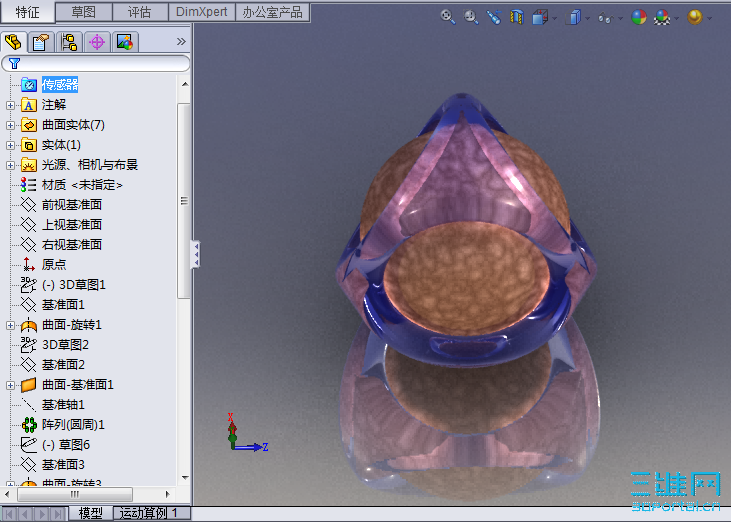
Task: Open the Hide/Show Items dropdown arrow
Action: click(620, 19)
